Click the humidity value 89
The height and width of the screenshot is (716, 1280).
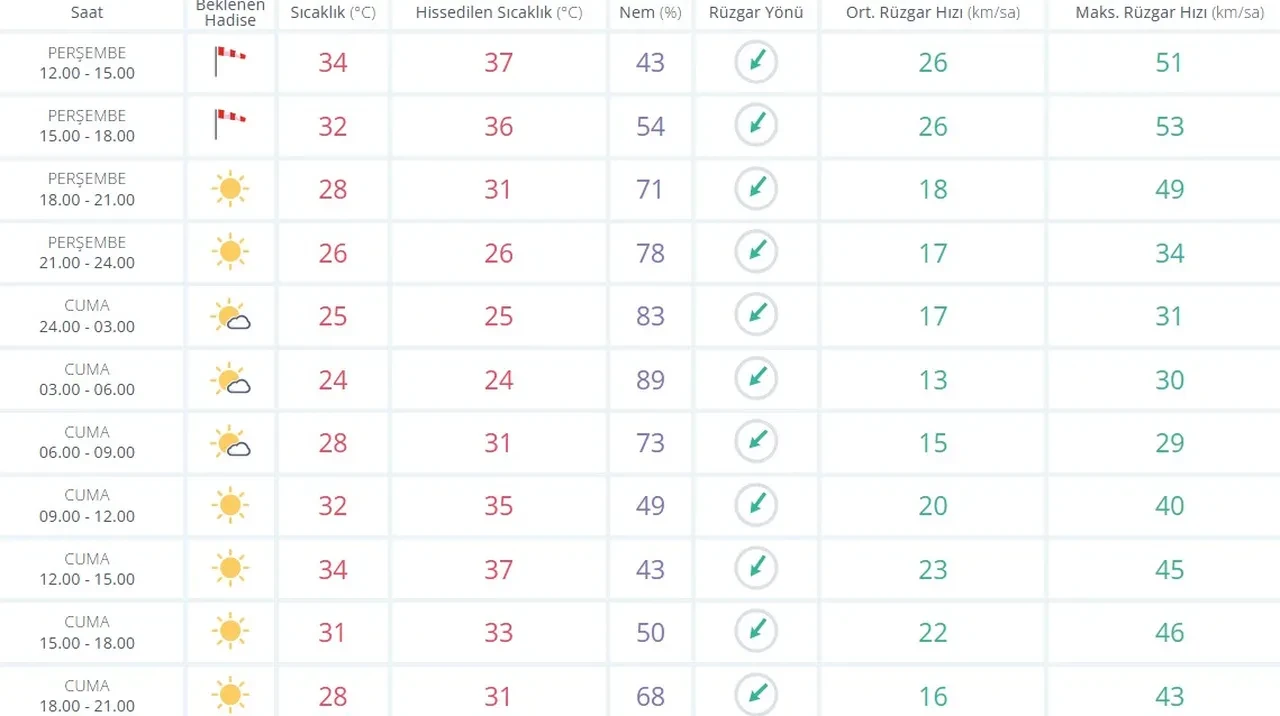tap(650, 380)
